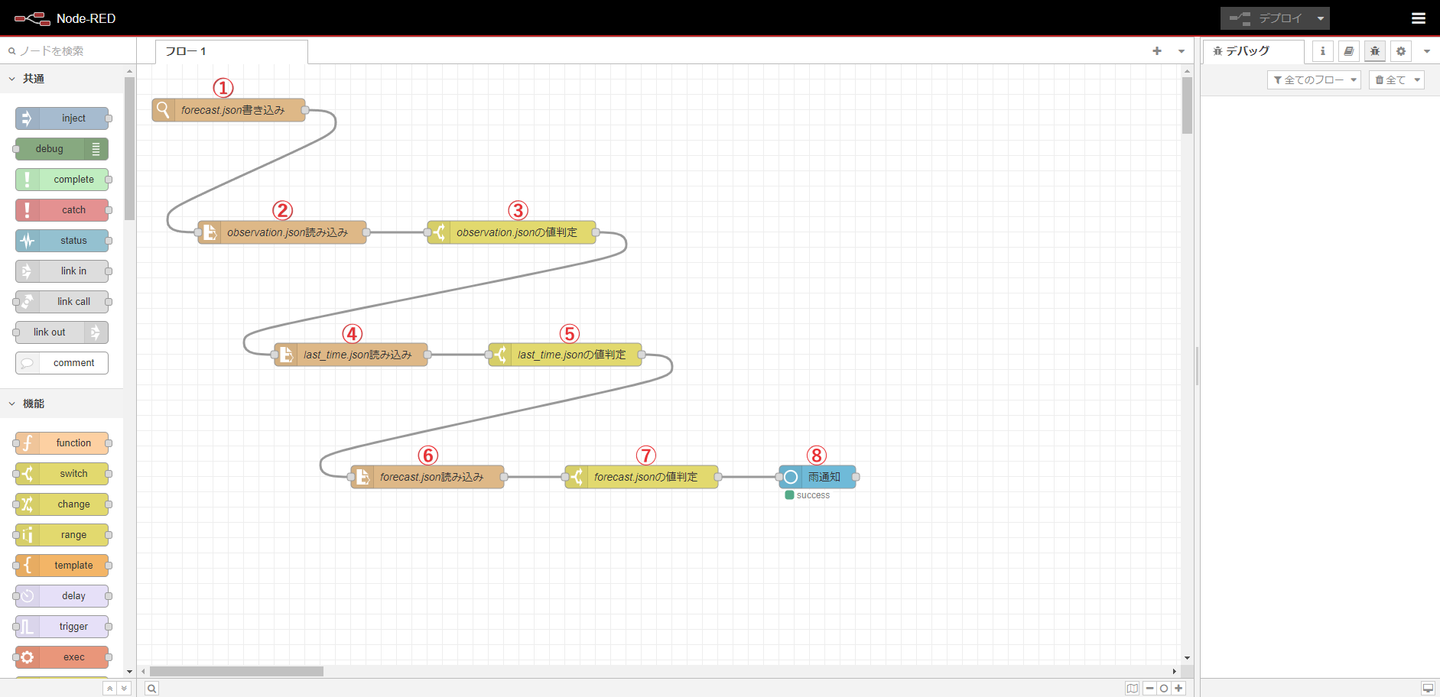This screenshot has height=697, width=1440.
Task: Open the workspace search magnifier button
Action: (x=152, y=688)
